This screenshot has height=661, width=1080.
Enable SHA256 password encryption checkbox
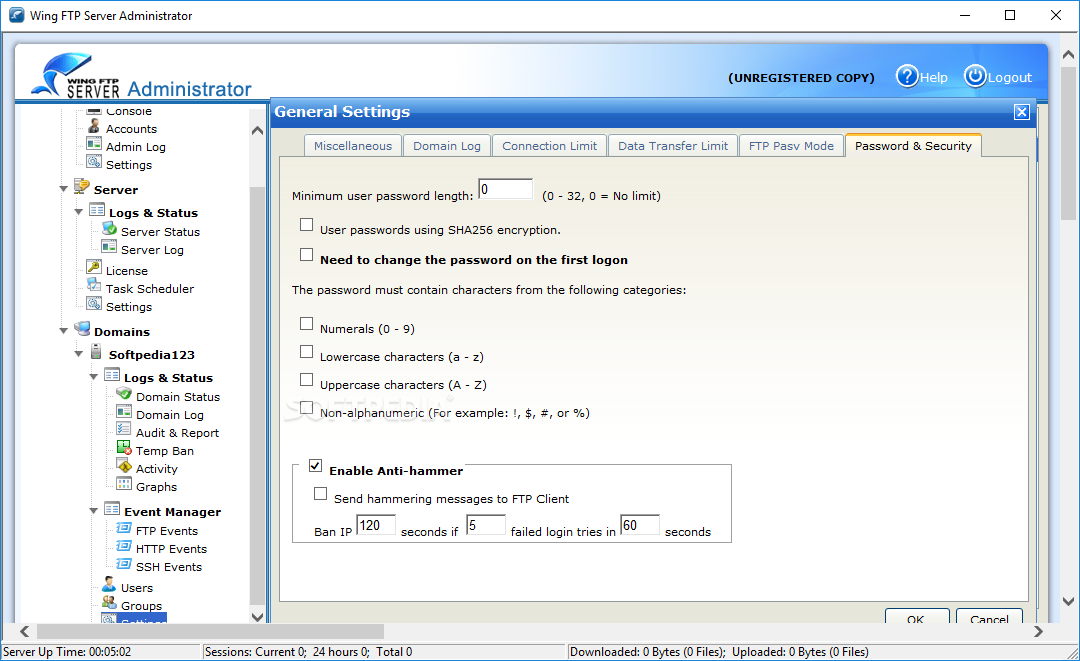coord(307,224)
